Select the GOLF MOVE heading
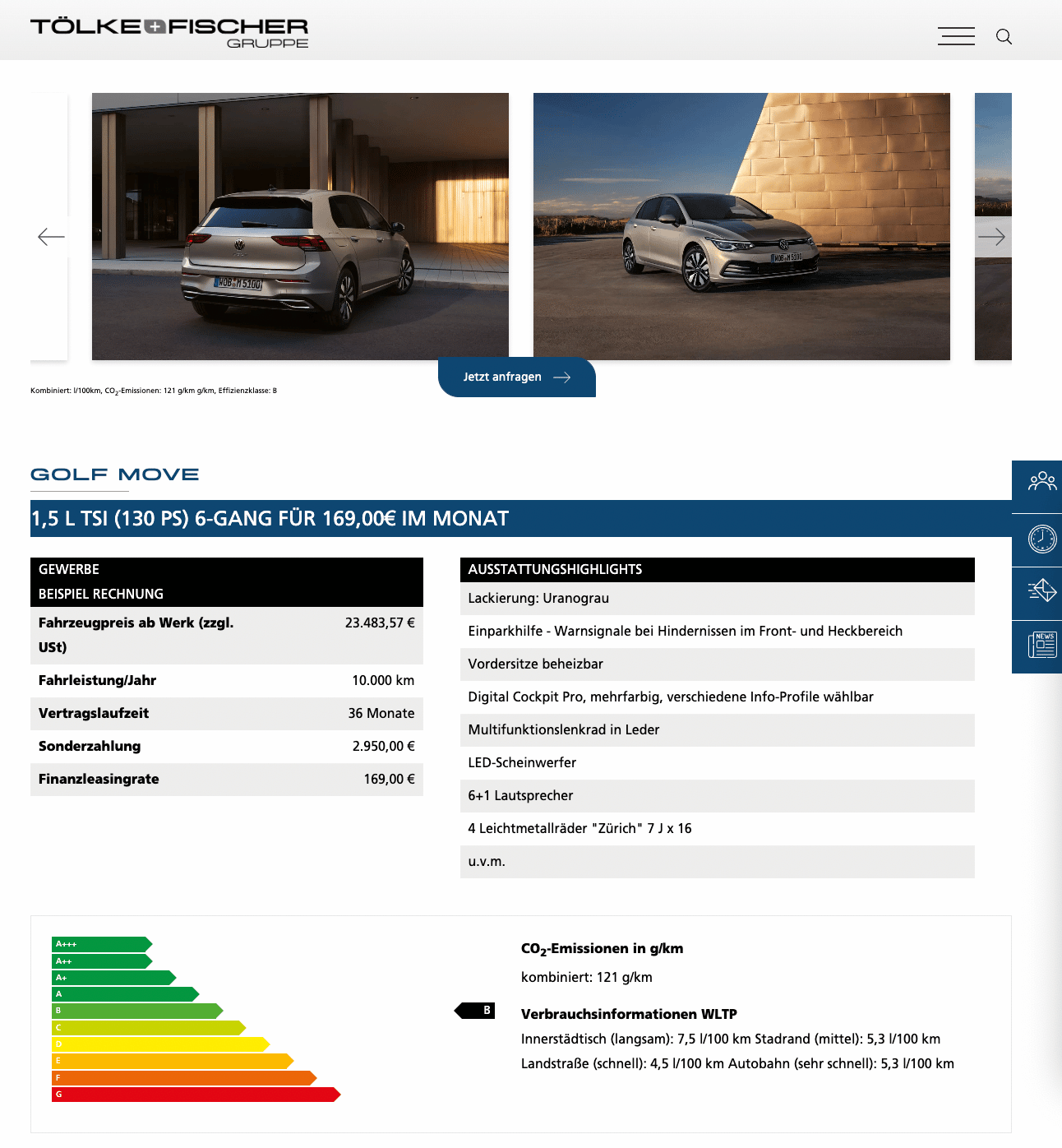 point(115,474)
